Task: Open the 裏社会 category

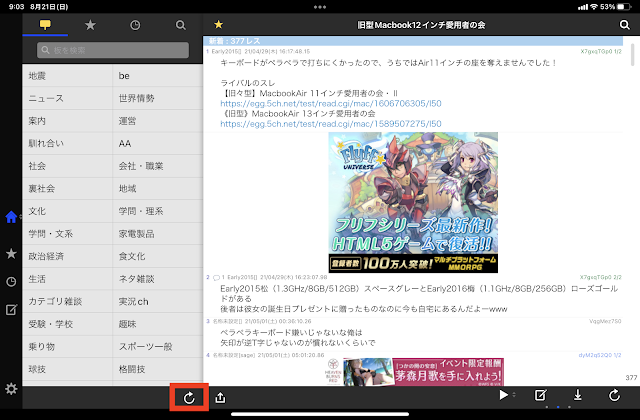Action: click(67, 189)
